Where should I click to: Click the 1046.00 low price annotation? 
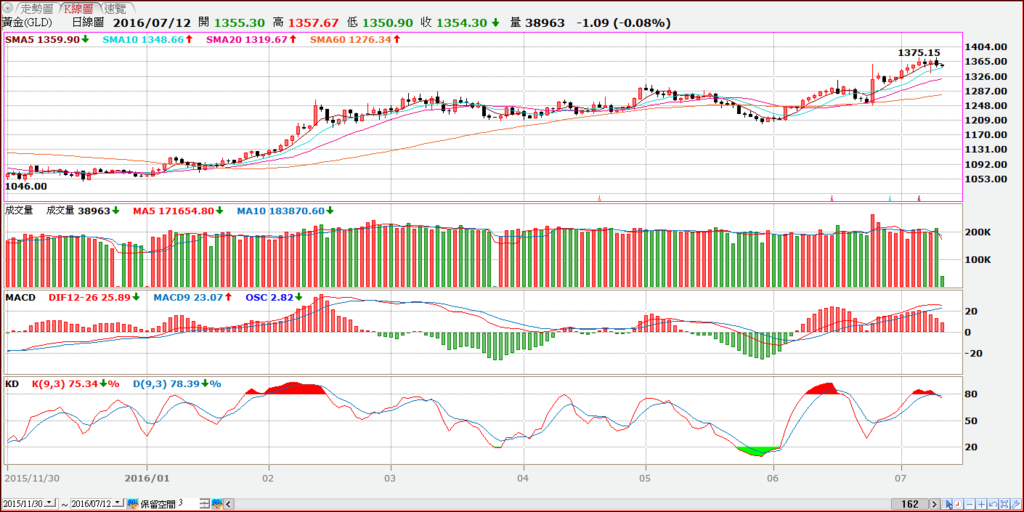tap(26, 186)
